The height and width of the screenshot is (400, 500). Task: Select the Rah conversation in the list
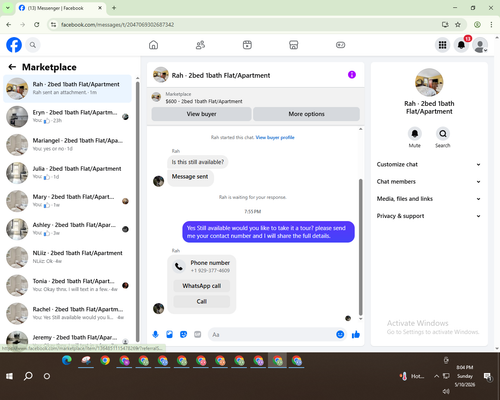[x=67, y=88]
